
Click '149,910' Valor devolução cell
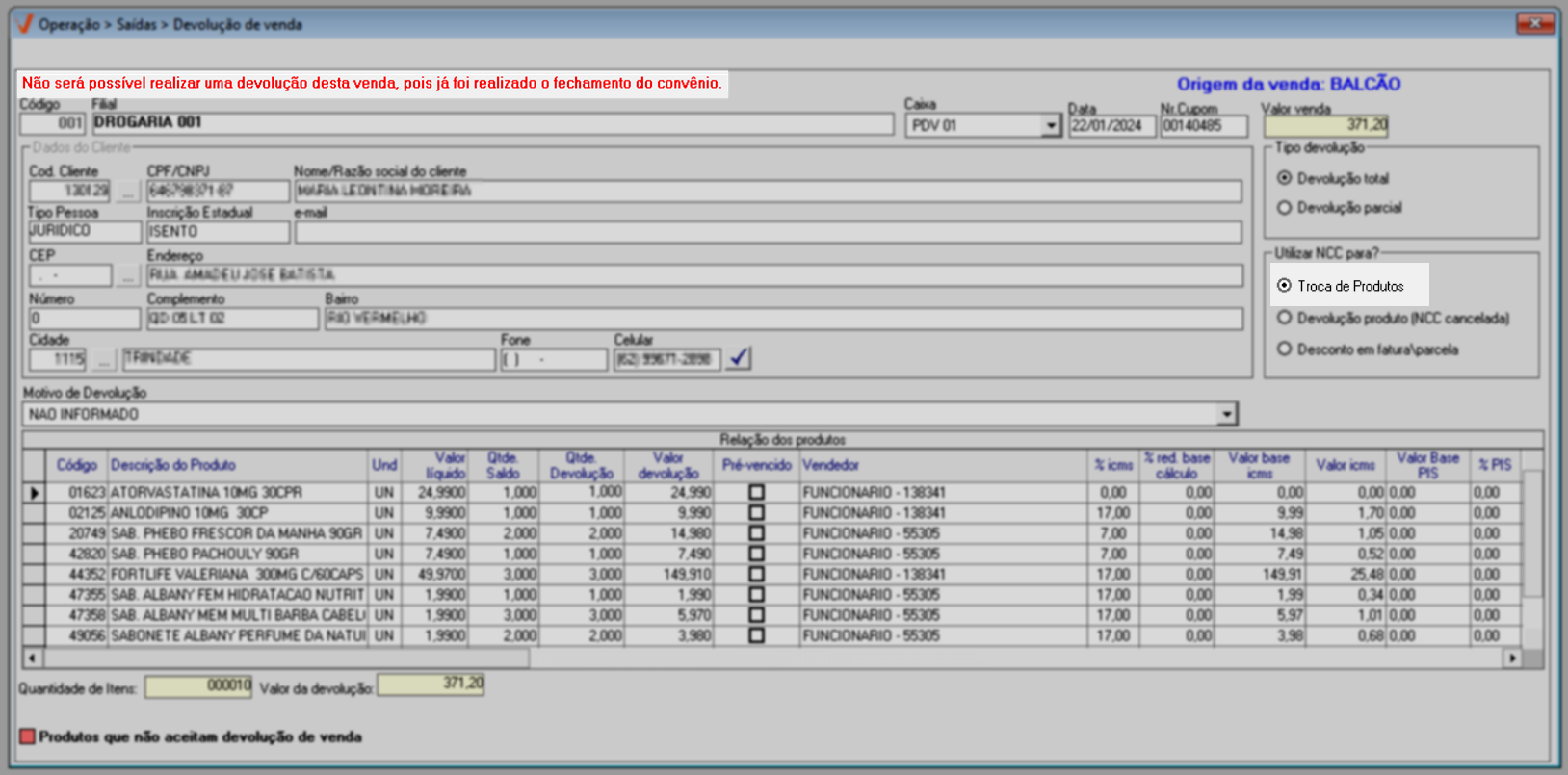coord(668,575)
